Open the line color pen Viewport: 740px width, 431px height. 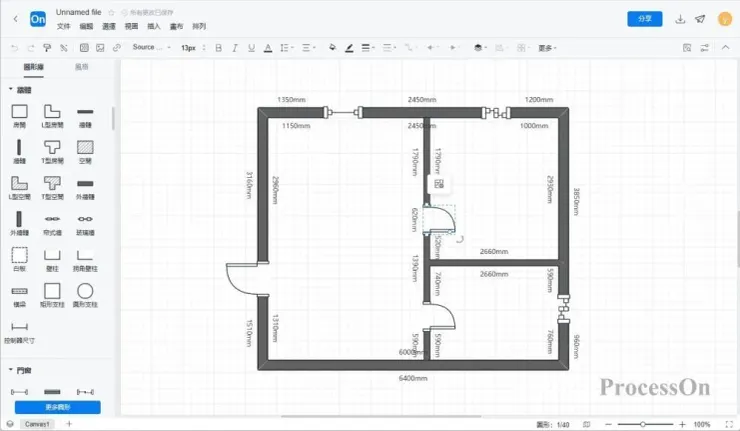coord(349,48)
